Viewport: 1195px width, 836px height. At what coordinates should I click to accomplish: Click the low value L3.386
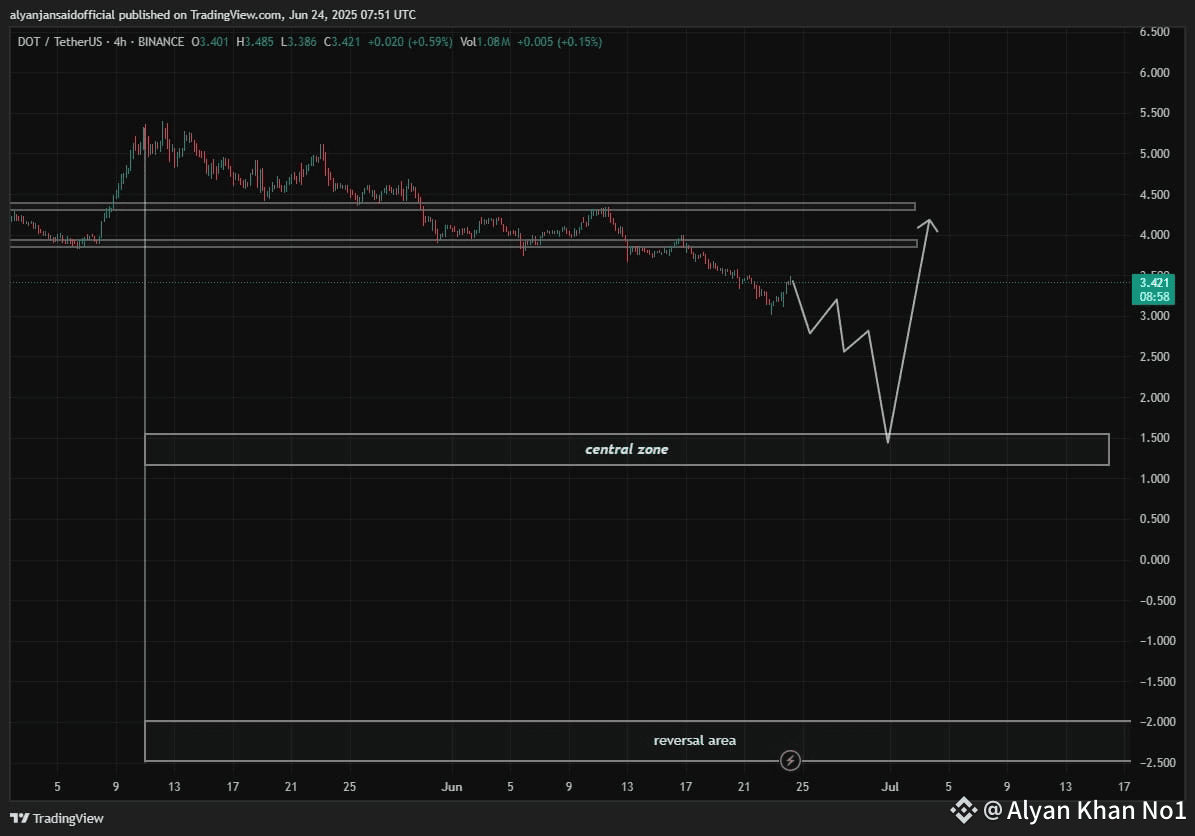pos(299,42)
